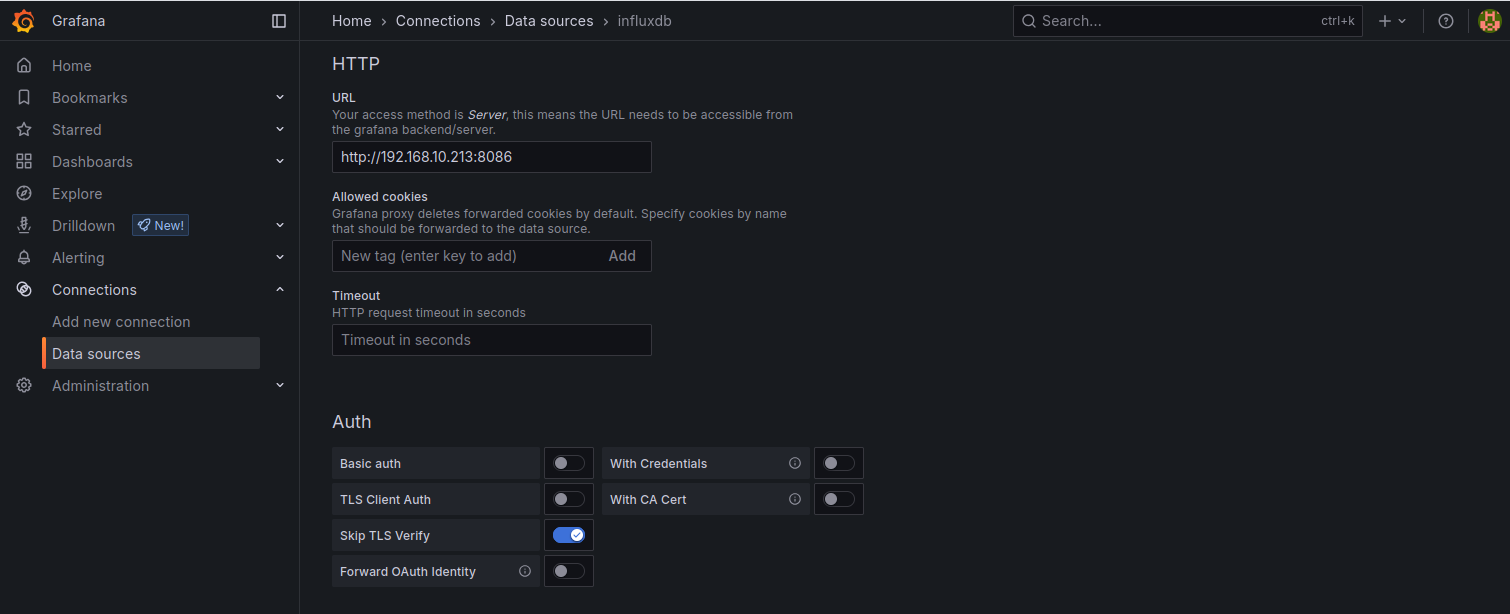Viewport: 1510px width, 614px height.
Task: Click the search magnifier icon
Action: [1029, 21]
